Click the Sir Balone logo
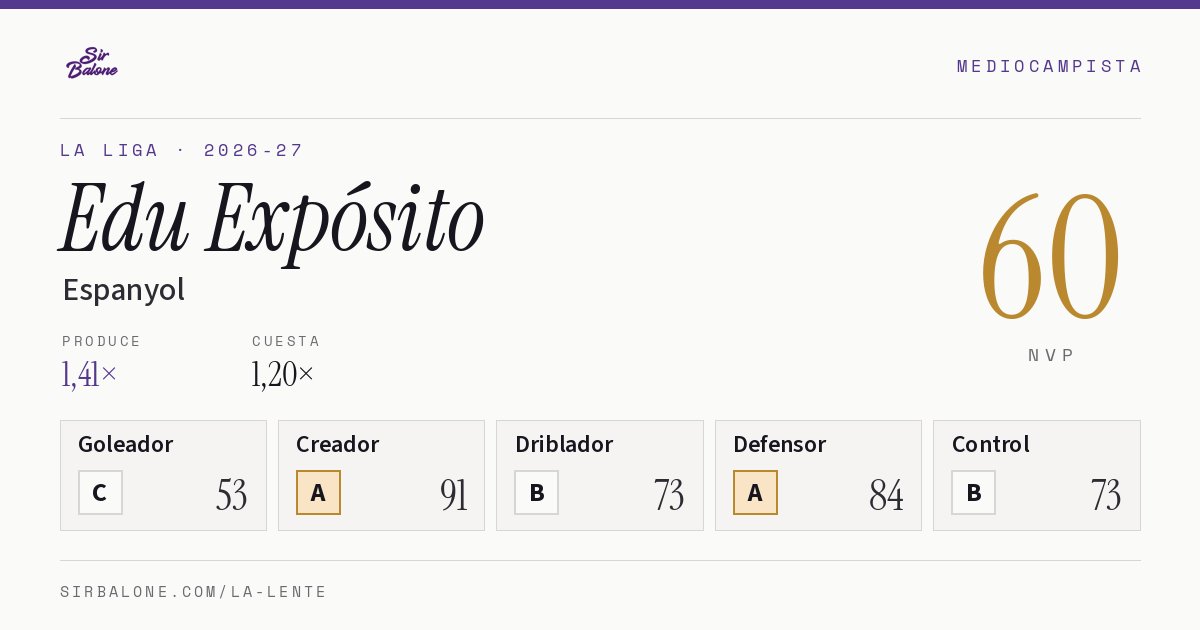 [92, 63]
